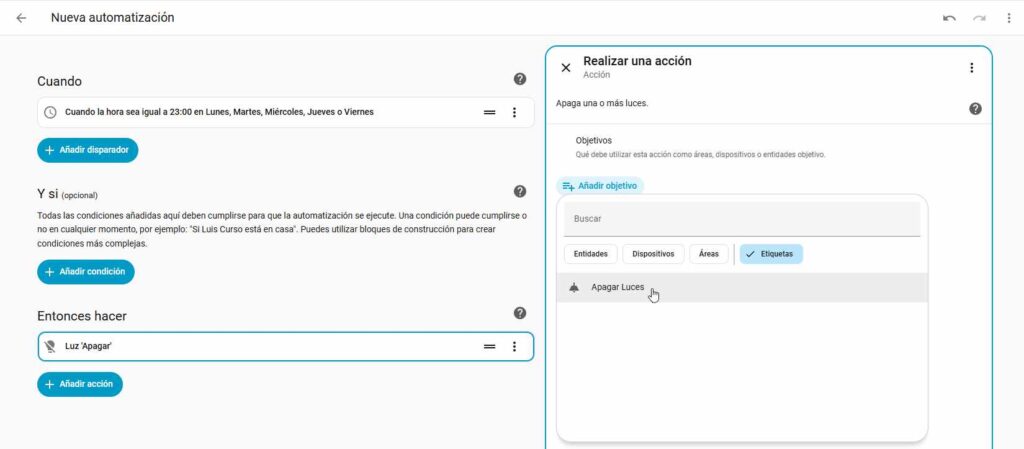The width and height of the screenshot is (1024, 449).
Task: Open help for the Y si section
Action: pyautogui.click(x=520, y=192)
